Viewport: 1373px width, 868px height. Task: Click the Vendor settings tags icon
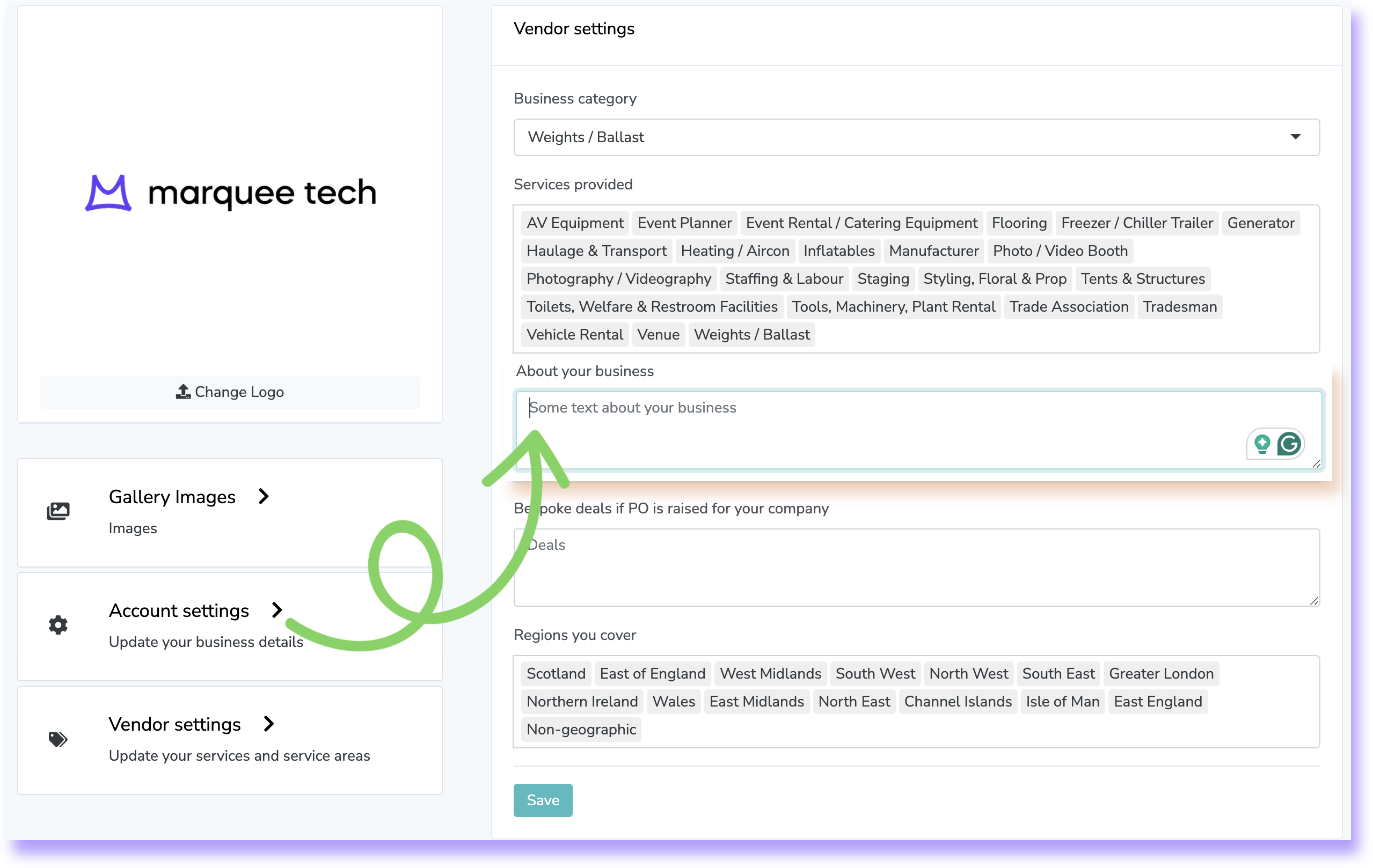57,739
